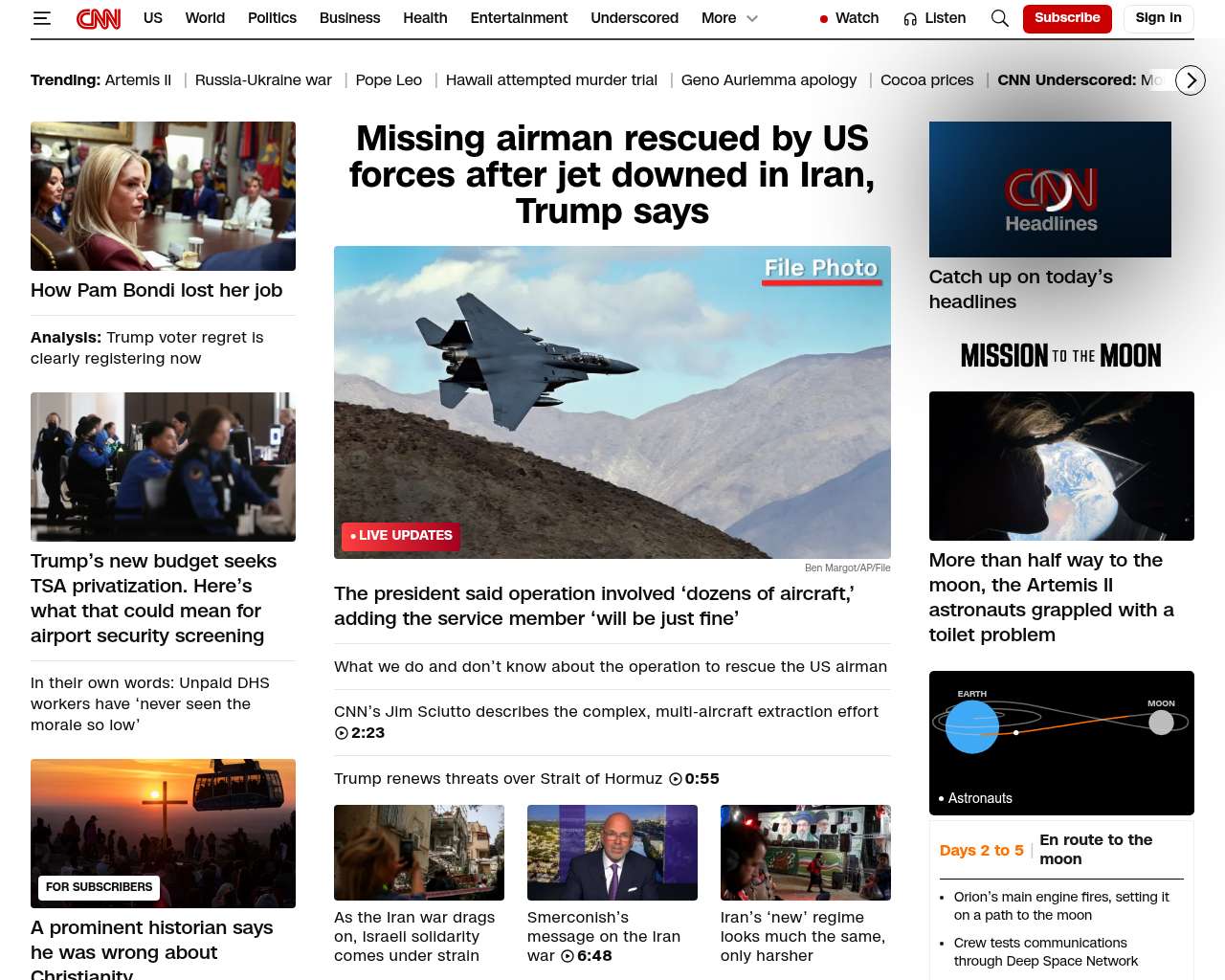Open the fighter jet file photo
This screenshot has height=980, width=1225.
pyautogui.click(x=612, y=402)
